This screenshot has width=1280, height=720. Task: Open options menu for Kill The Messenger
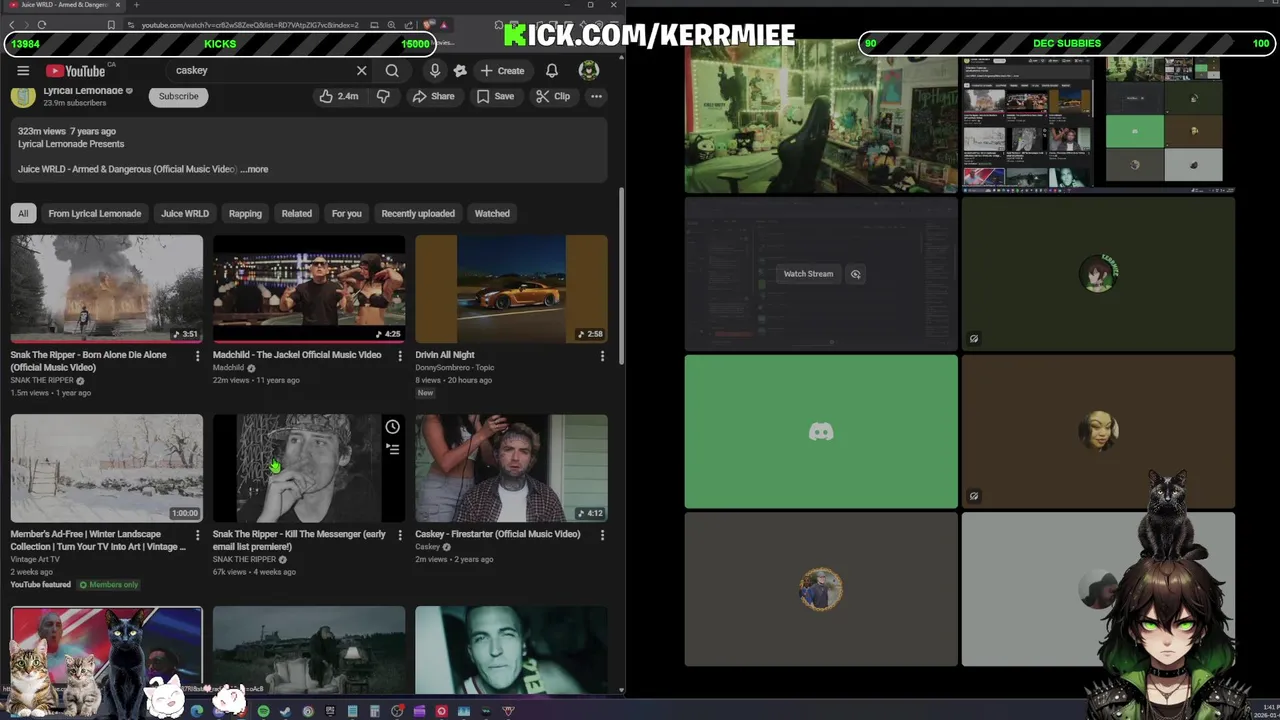point(400,535)
